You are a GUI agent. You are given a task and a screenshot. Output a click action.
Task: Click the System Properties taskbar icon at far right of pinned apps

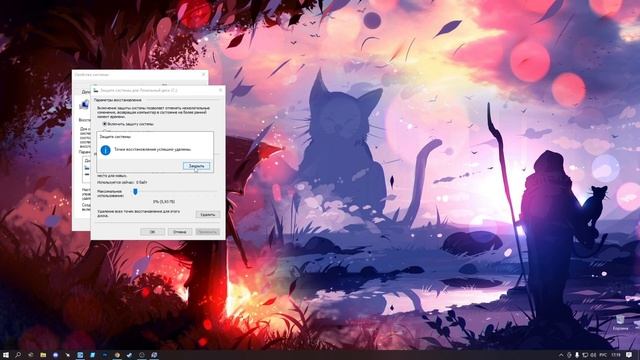pyautogui.click(x=154, y=355)
